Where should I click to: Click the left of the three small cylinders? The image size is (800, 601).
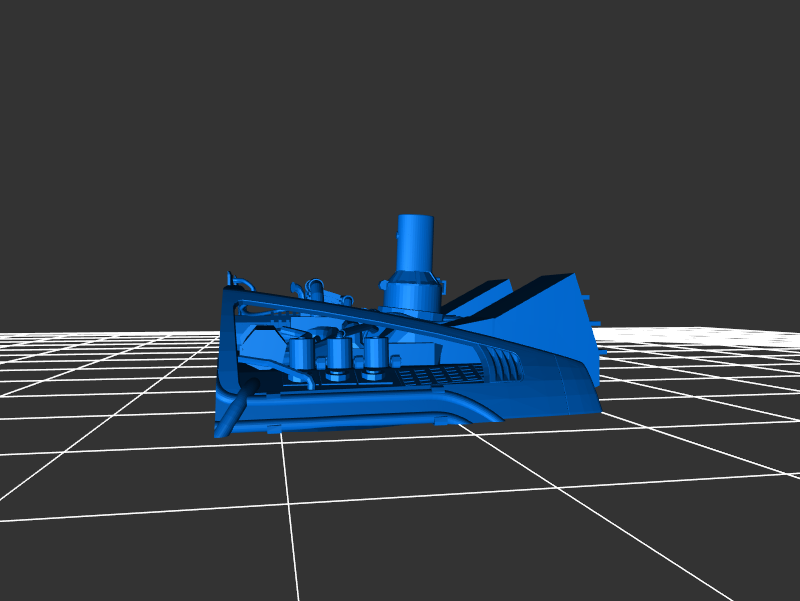click(x=301, y=356)
